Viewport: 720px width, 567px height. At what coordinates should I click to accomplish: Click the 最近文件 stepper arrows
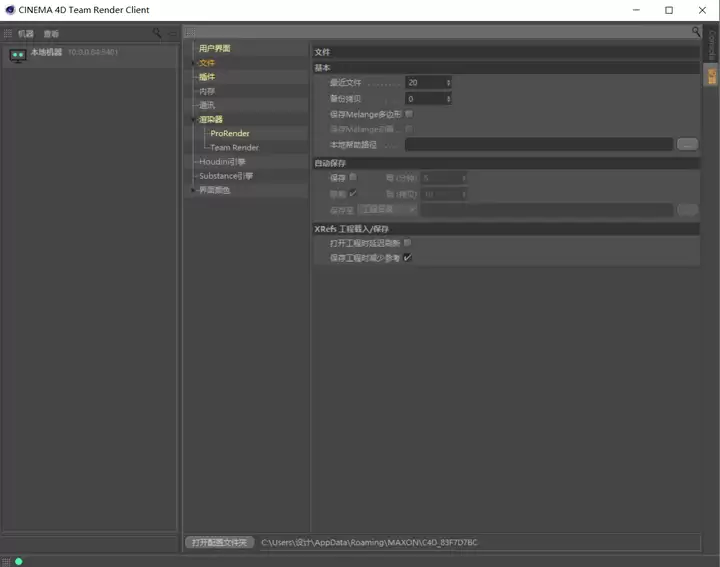pyautogui.click(x=448, y=83)
